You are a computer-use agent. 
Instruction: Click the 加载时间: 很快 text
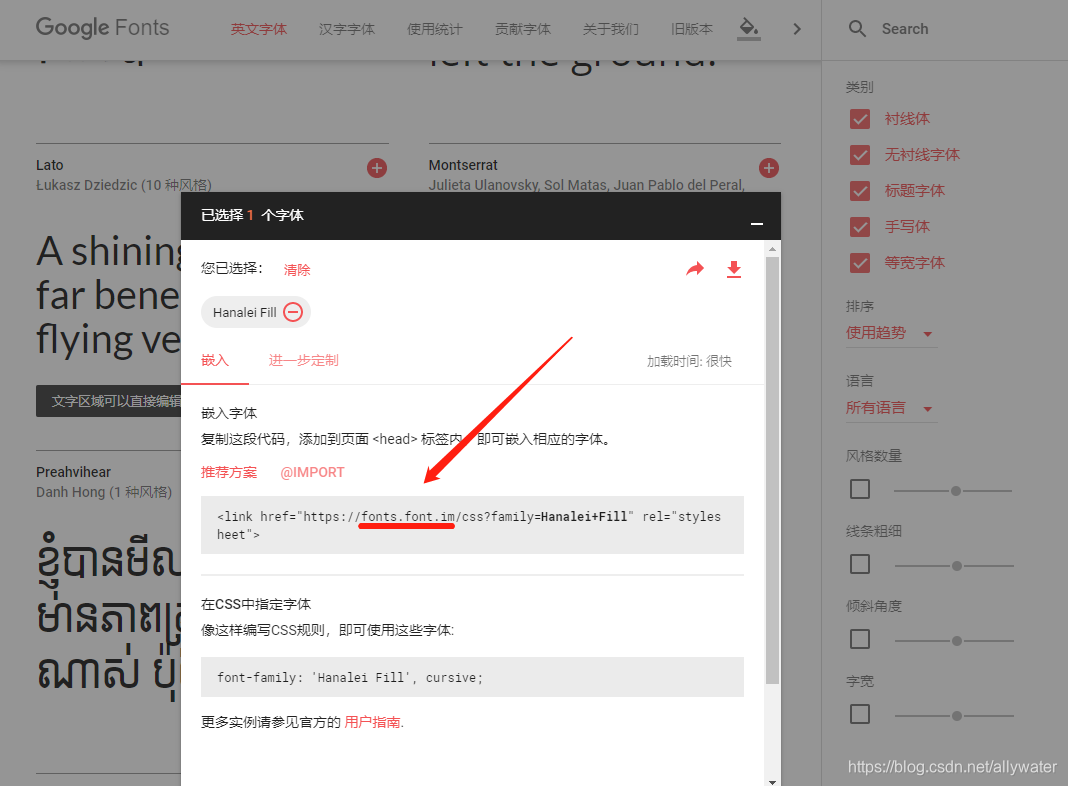click(689, 361)
